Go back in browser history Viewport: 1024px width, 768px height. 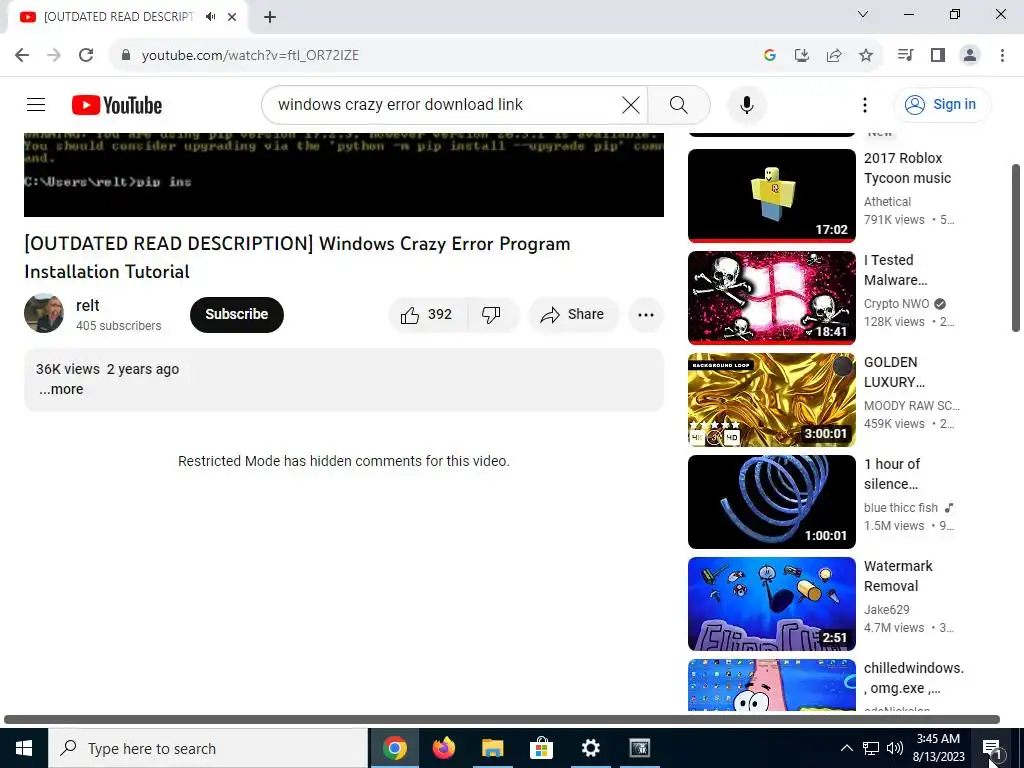(x=22, y=55)
